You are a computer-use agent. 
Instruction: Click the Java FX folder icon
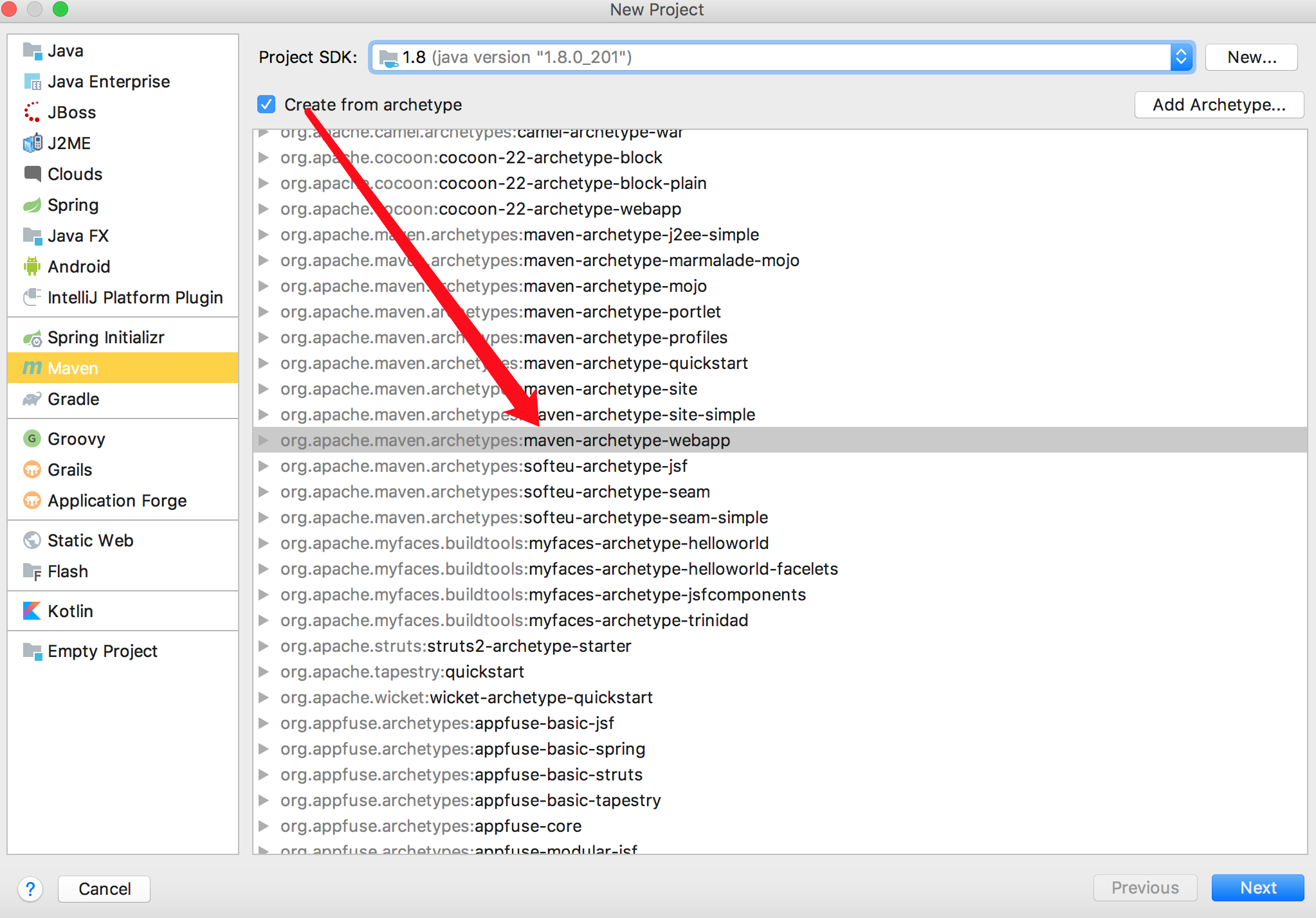32,236
